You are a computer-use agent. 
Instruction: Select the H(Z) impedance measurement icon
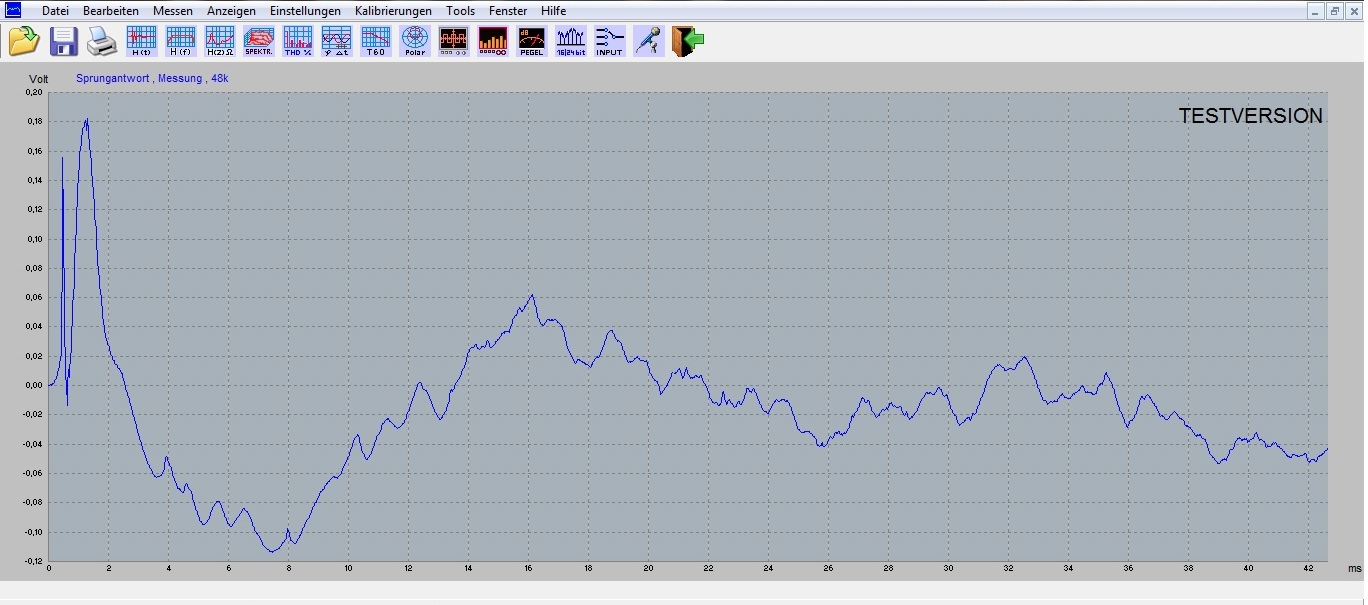[220, 41]
